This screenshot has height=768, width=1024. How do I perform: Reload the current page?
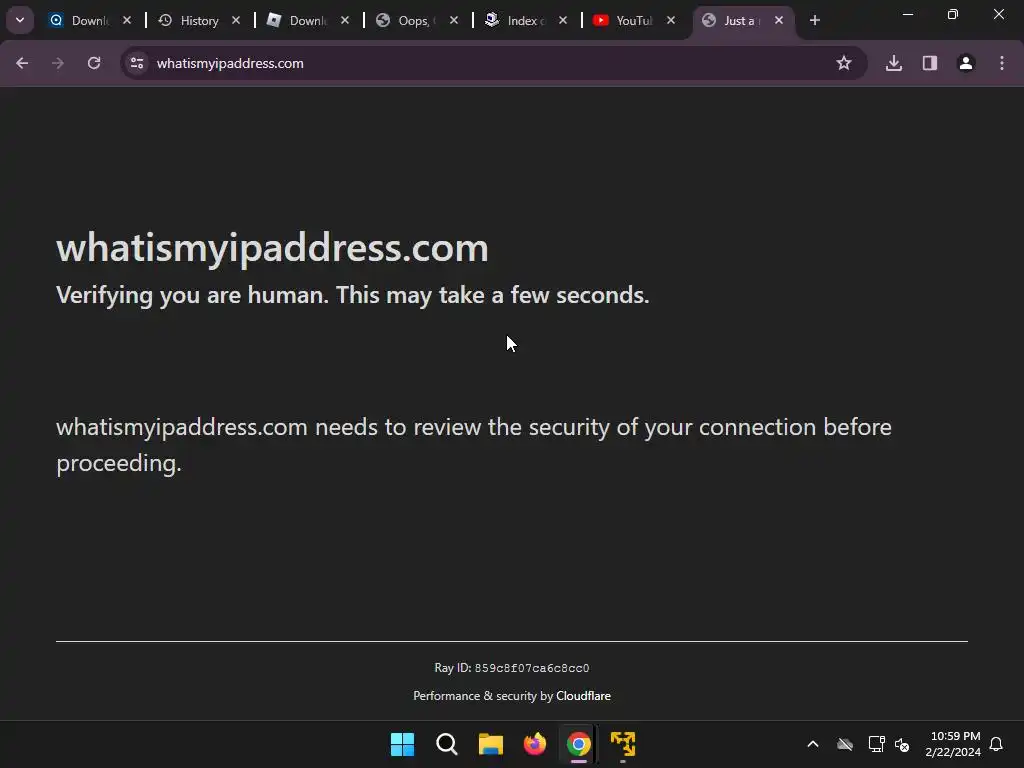(x=94, y=63)
